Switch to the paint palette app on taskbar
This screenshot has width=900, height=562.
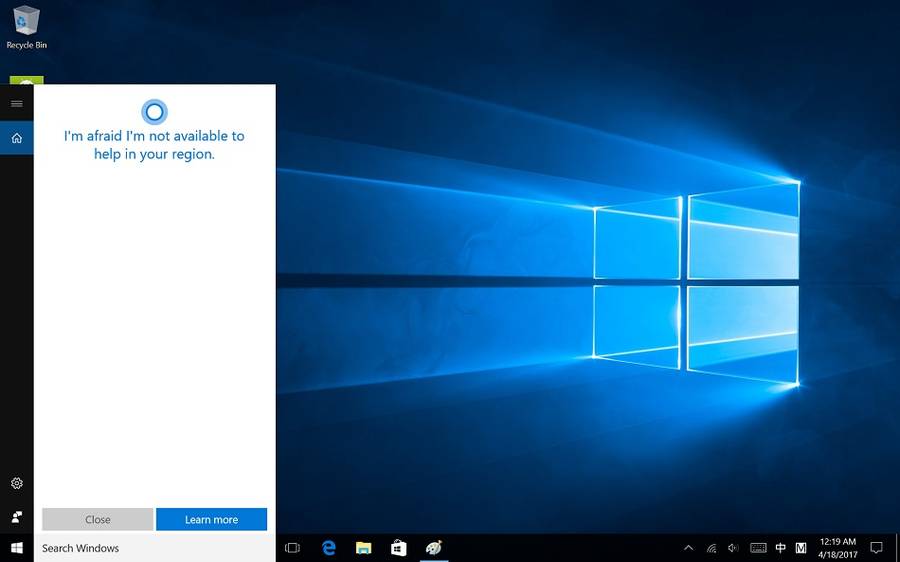pos(434,548)
